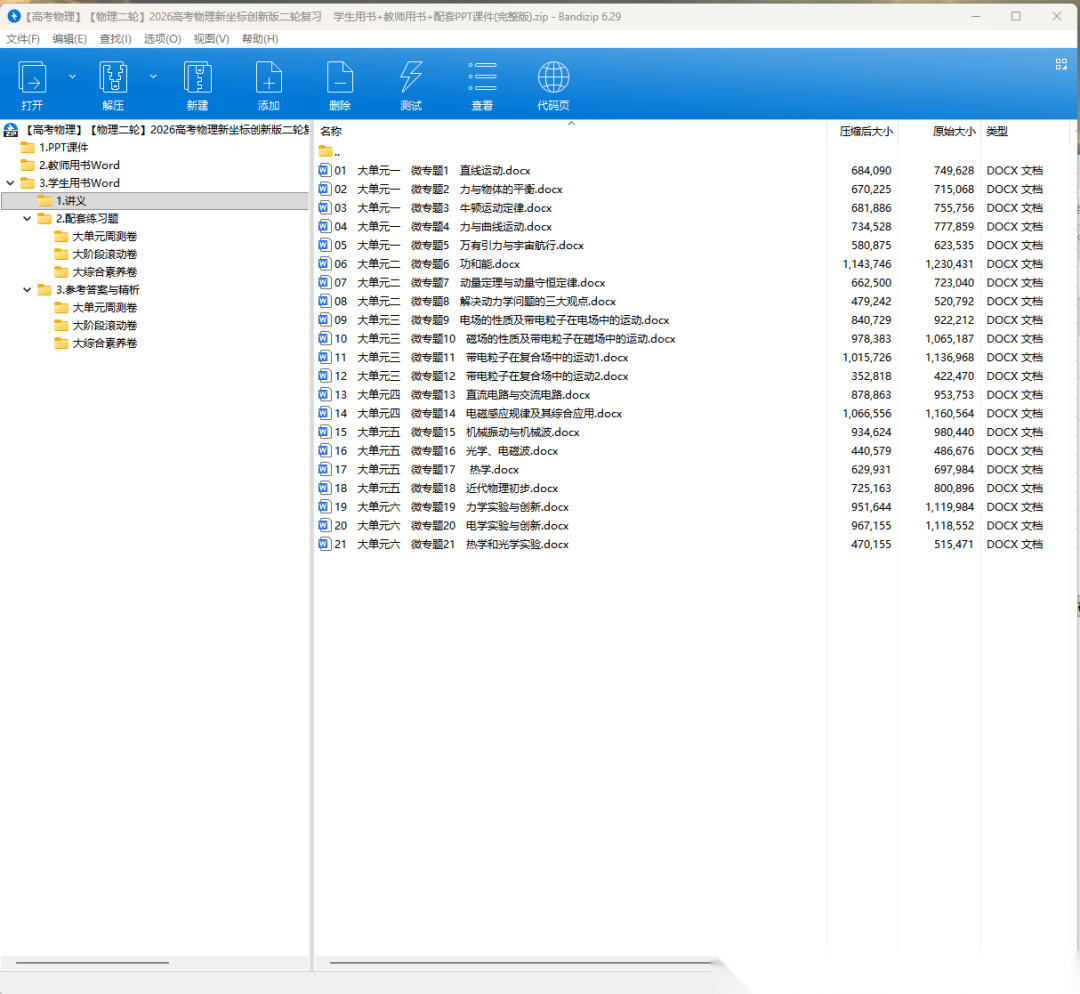Click the 测试 (Test archive) icon
The height and width of the screenshot is (994, 1080).
[411, 78]
